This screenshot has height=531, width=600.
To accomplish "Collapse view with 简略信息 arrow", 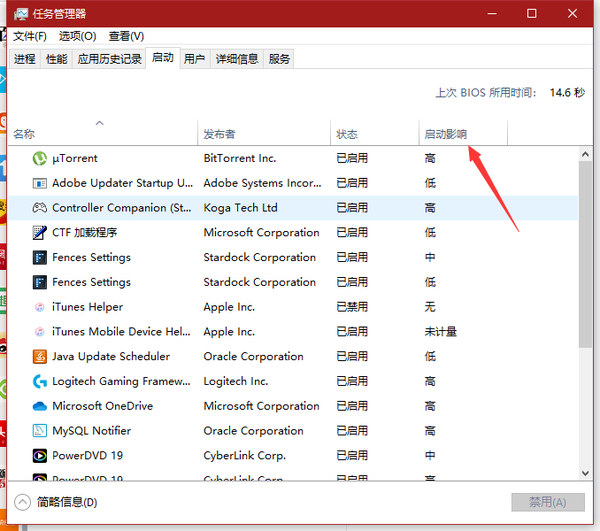I will [x=22, y=502].
